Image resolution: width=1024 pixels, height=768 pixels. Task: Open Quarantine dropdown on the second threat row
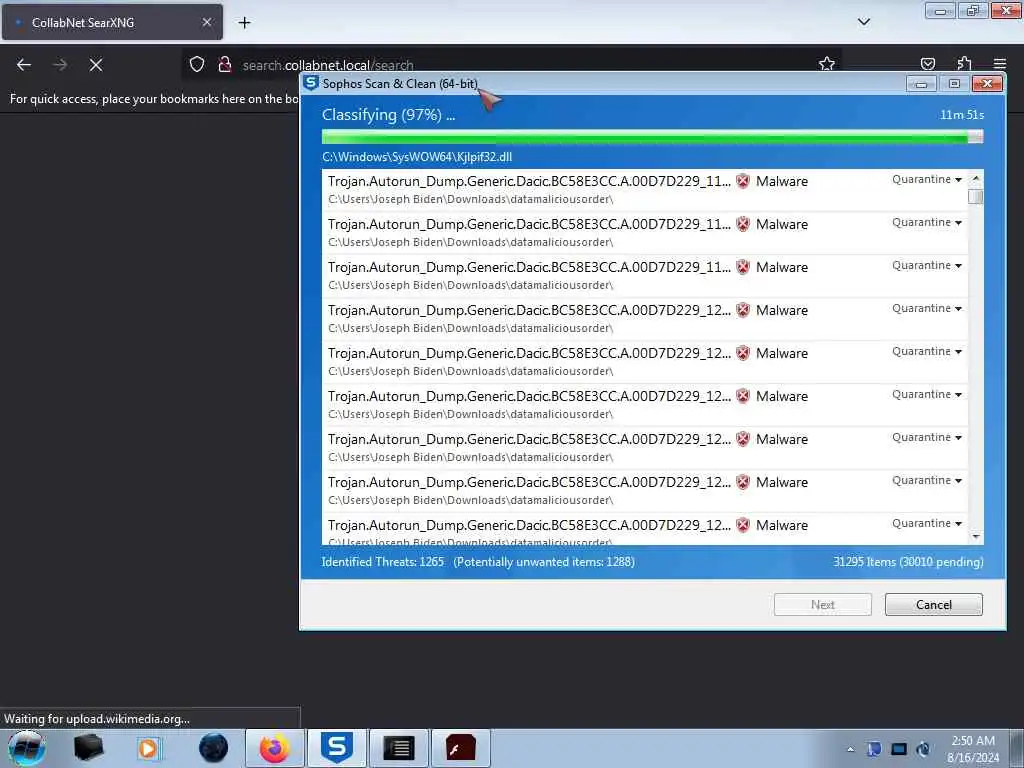pos(927,222)
